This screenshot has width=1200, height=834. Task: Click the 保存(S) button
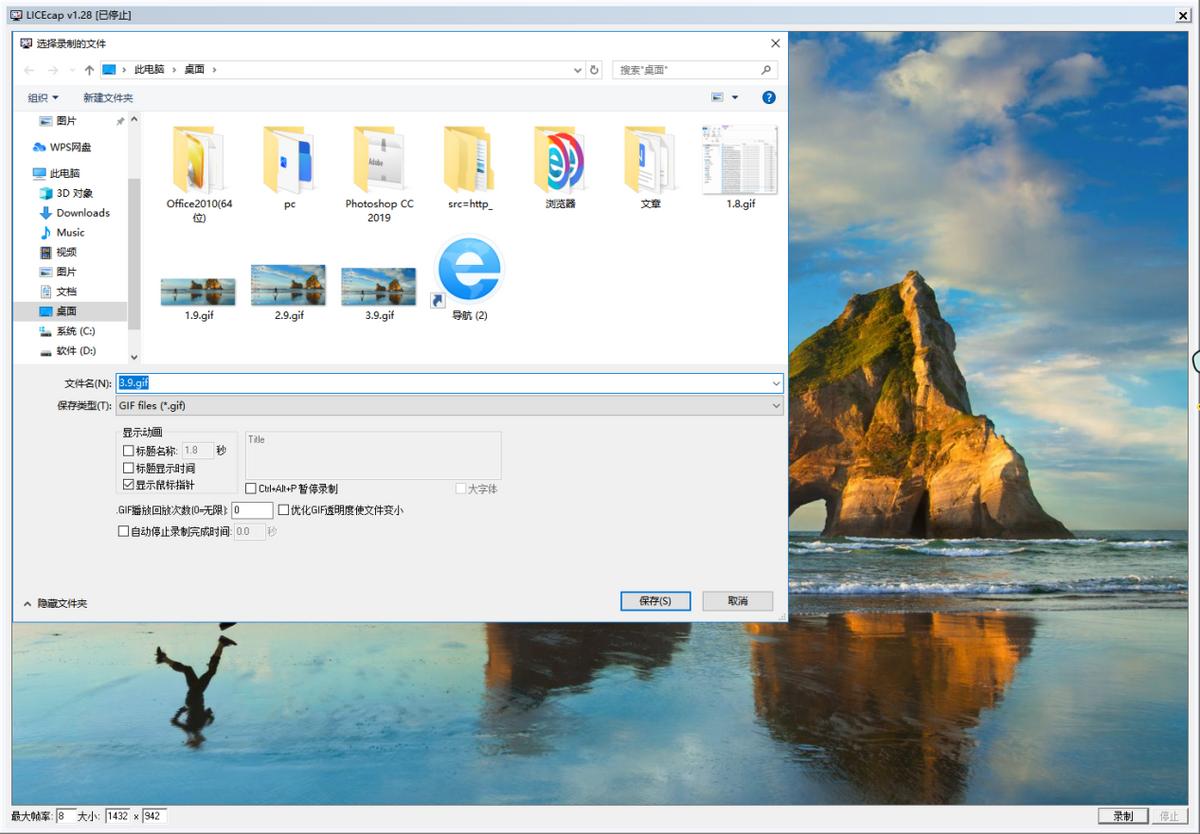[655, 601]
